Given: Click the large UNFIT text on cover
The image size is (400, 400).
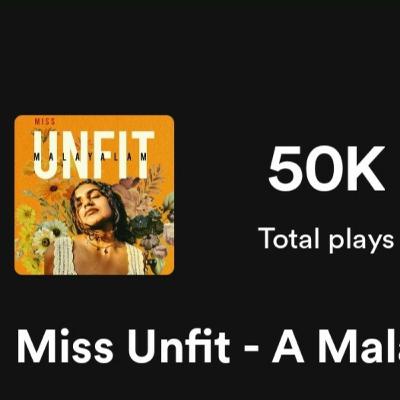Looking at the screenshot, I should [x=95, y=154].
